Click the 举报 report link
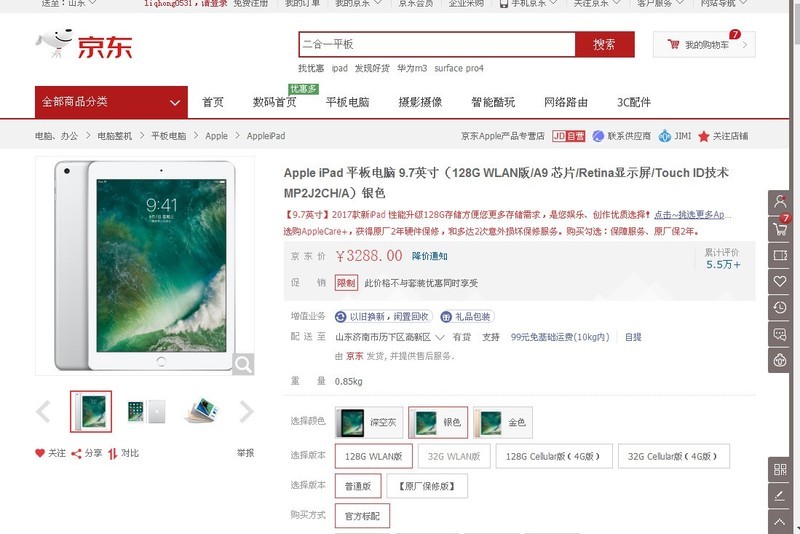This screenshot has height=534, width=800. click(x=245, y=453)
